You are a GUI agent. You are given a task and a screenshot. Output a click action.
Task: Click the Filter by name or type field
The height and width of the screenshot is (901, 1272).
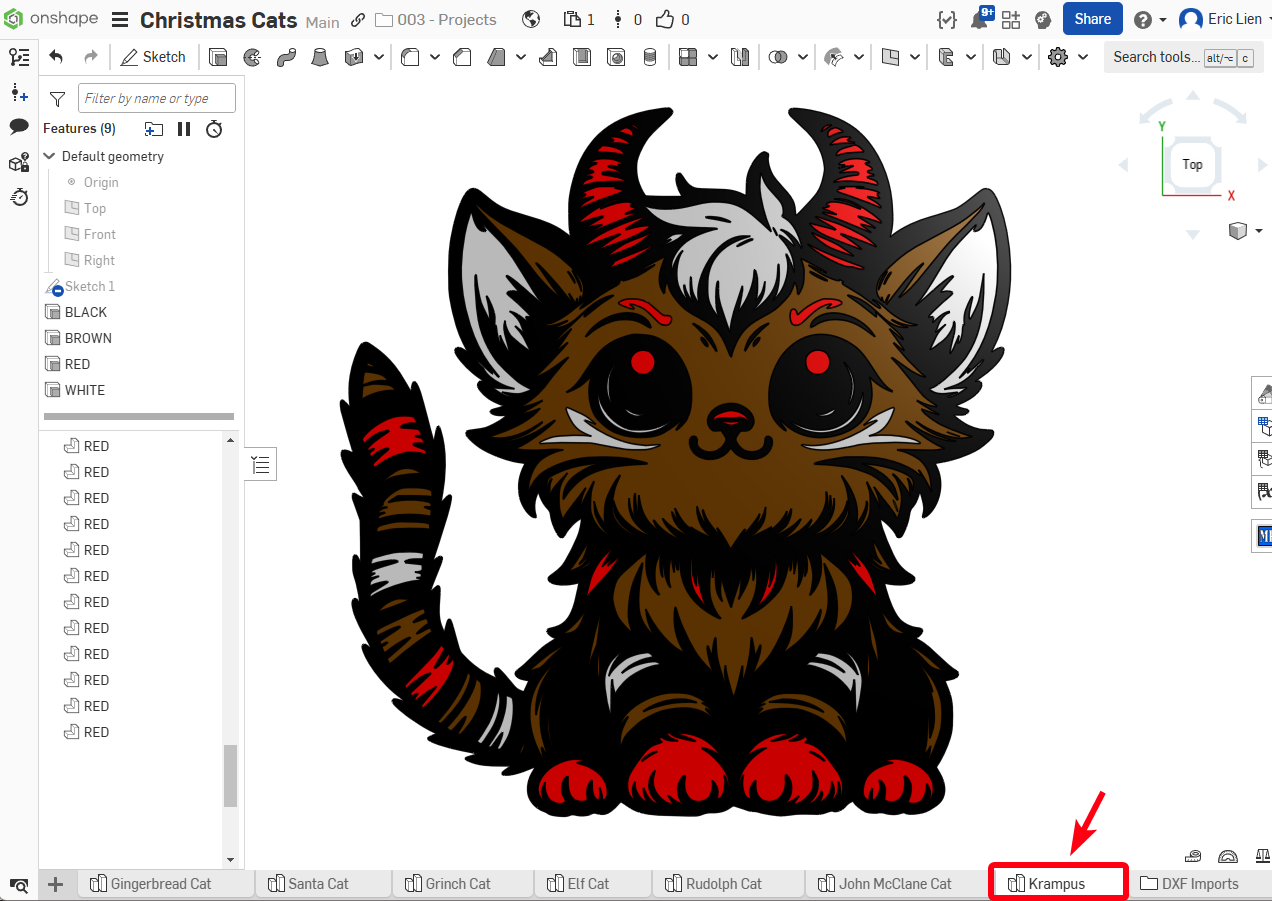tap(157, 98)
